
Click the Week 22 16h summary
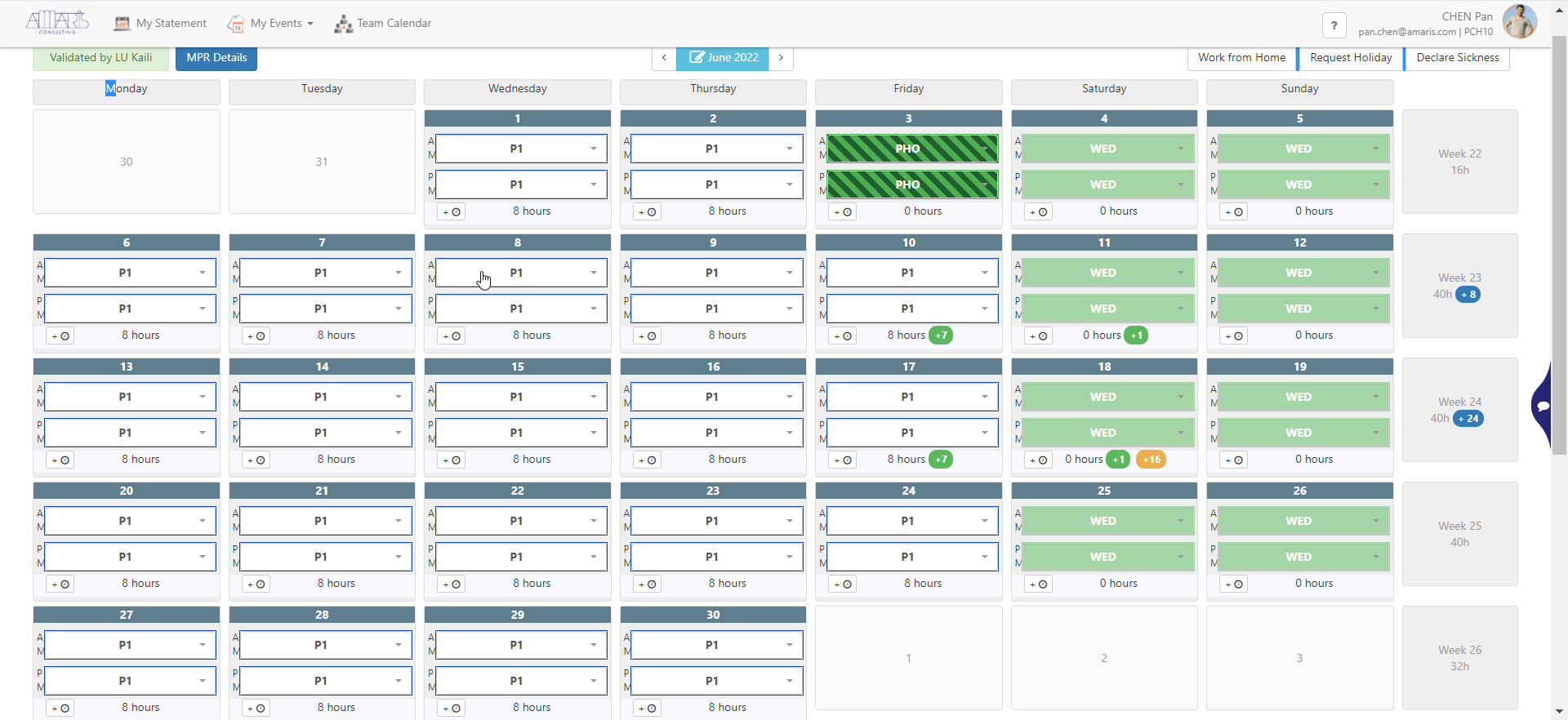point(1460,162)
